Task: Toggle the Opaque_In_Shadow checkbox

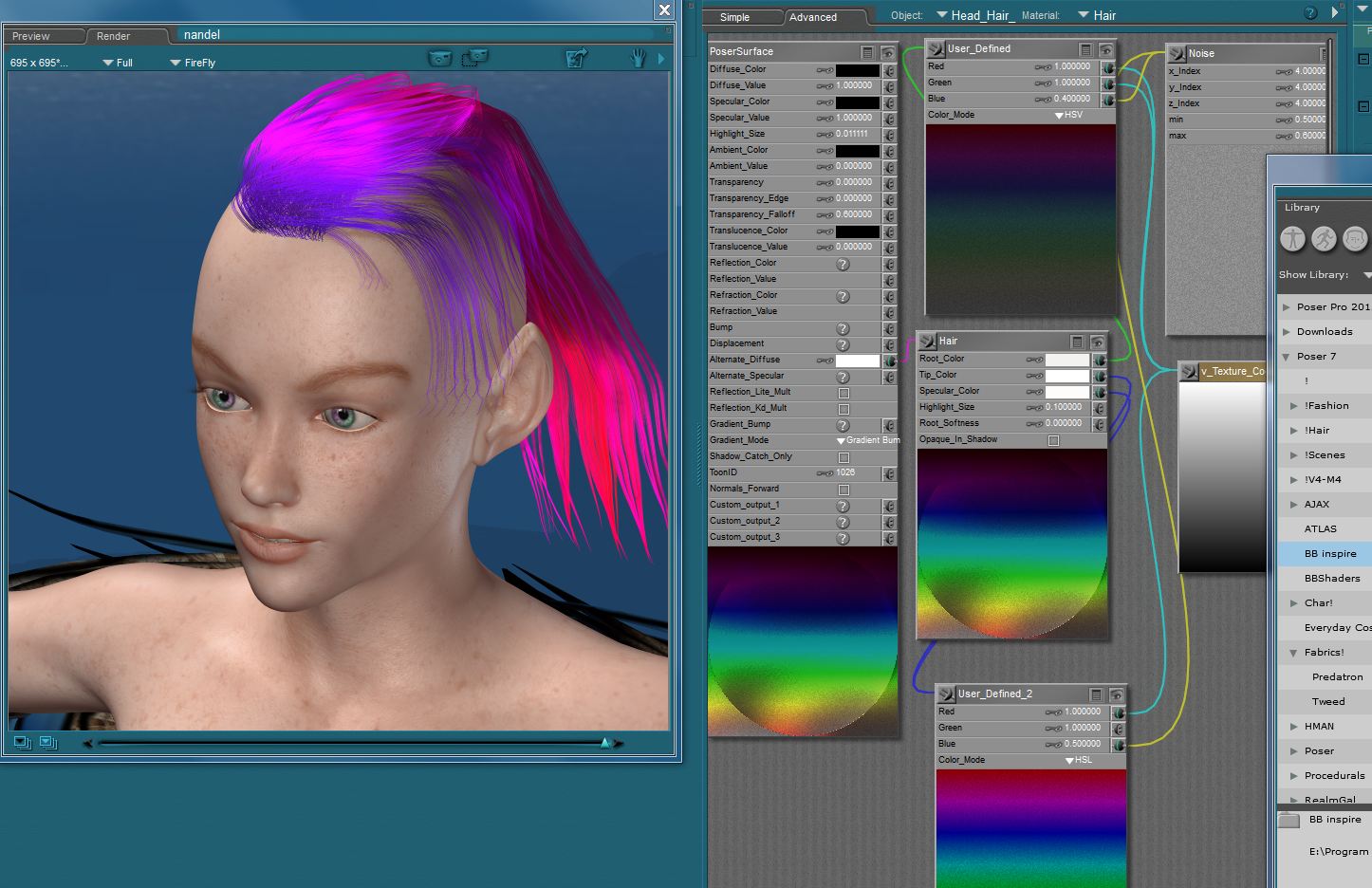Action: tap(1053, 440)
